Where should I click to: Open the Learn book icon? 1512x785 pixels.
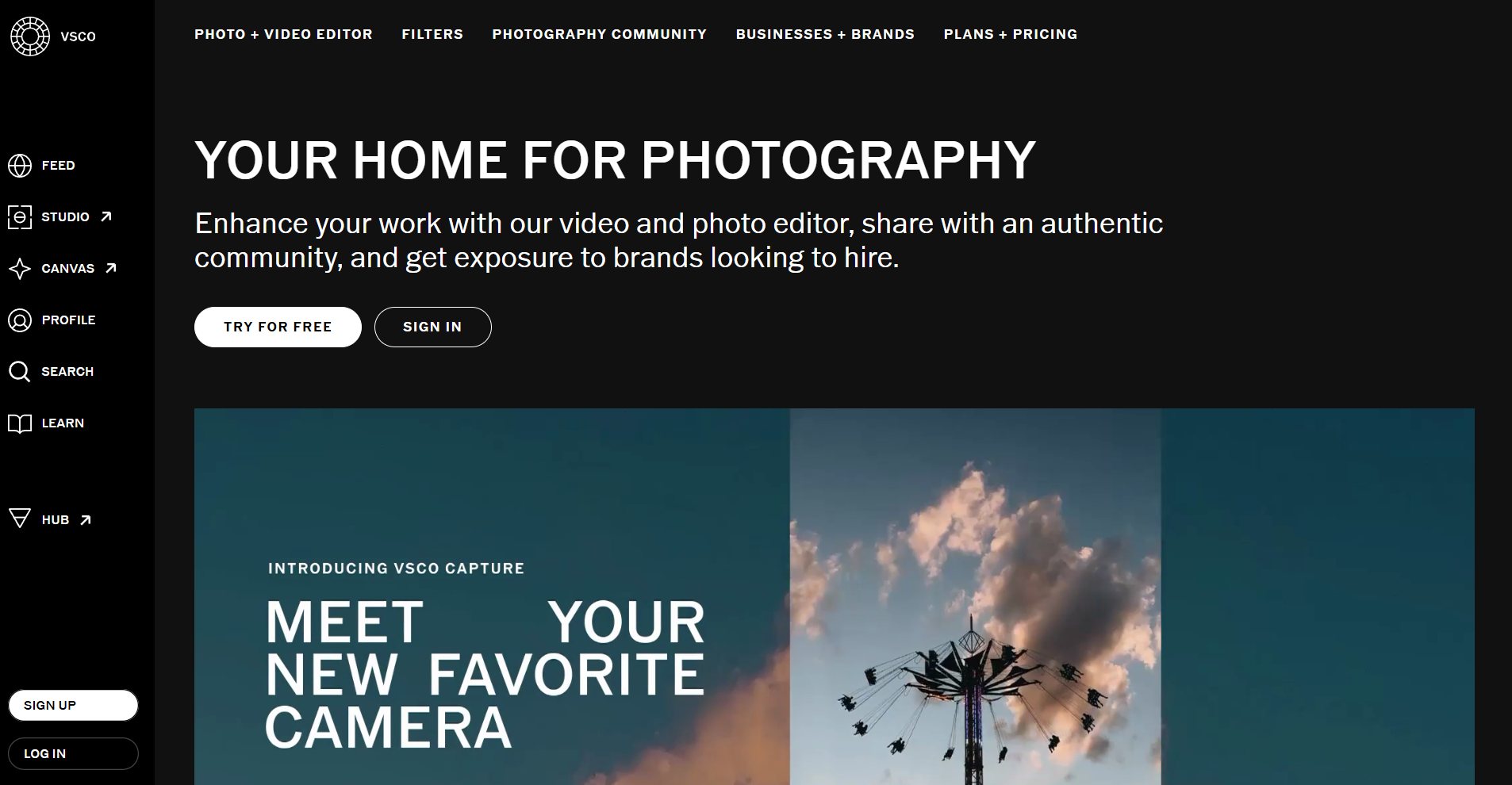[20, 423]
